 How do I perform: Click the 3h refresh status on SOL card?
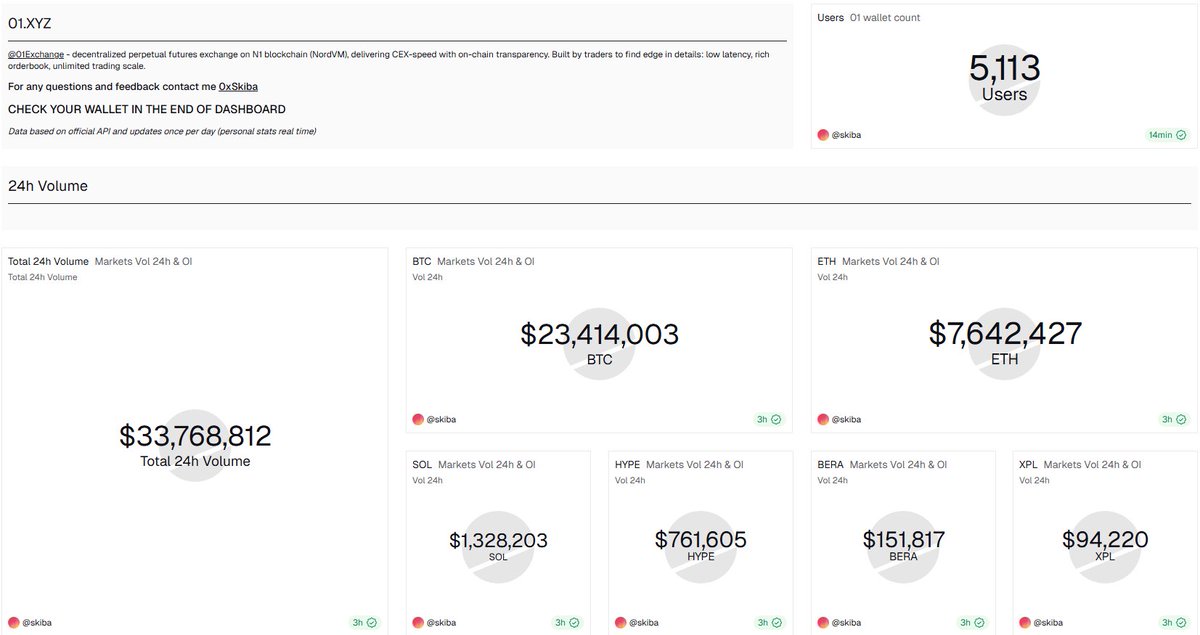pos(566,622)
